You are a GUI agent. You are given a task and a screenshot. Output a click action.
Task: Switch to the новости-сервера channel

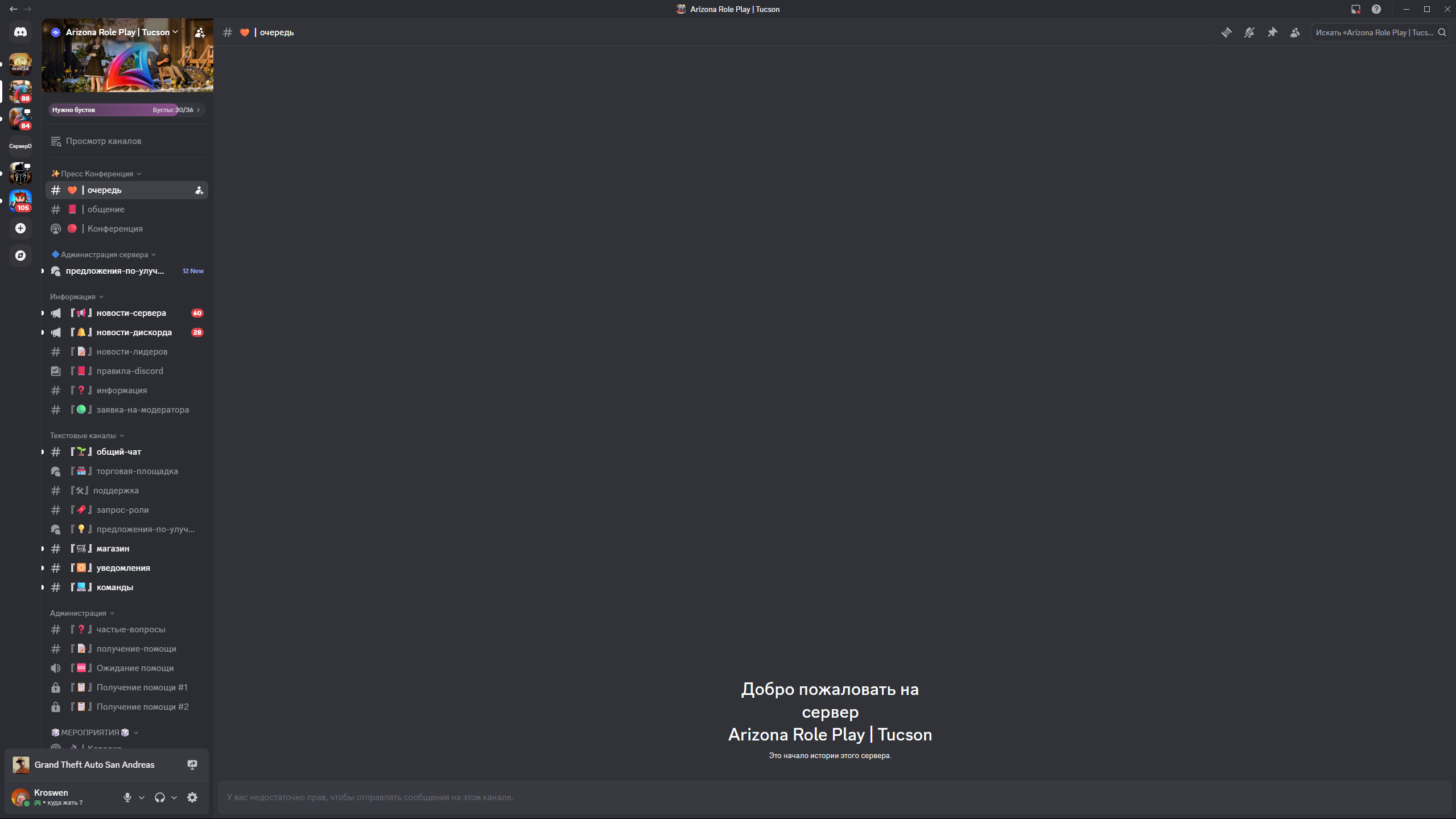tap(131, 313)
